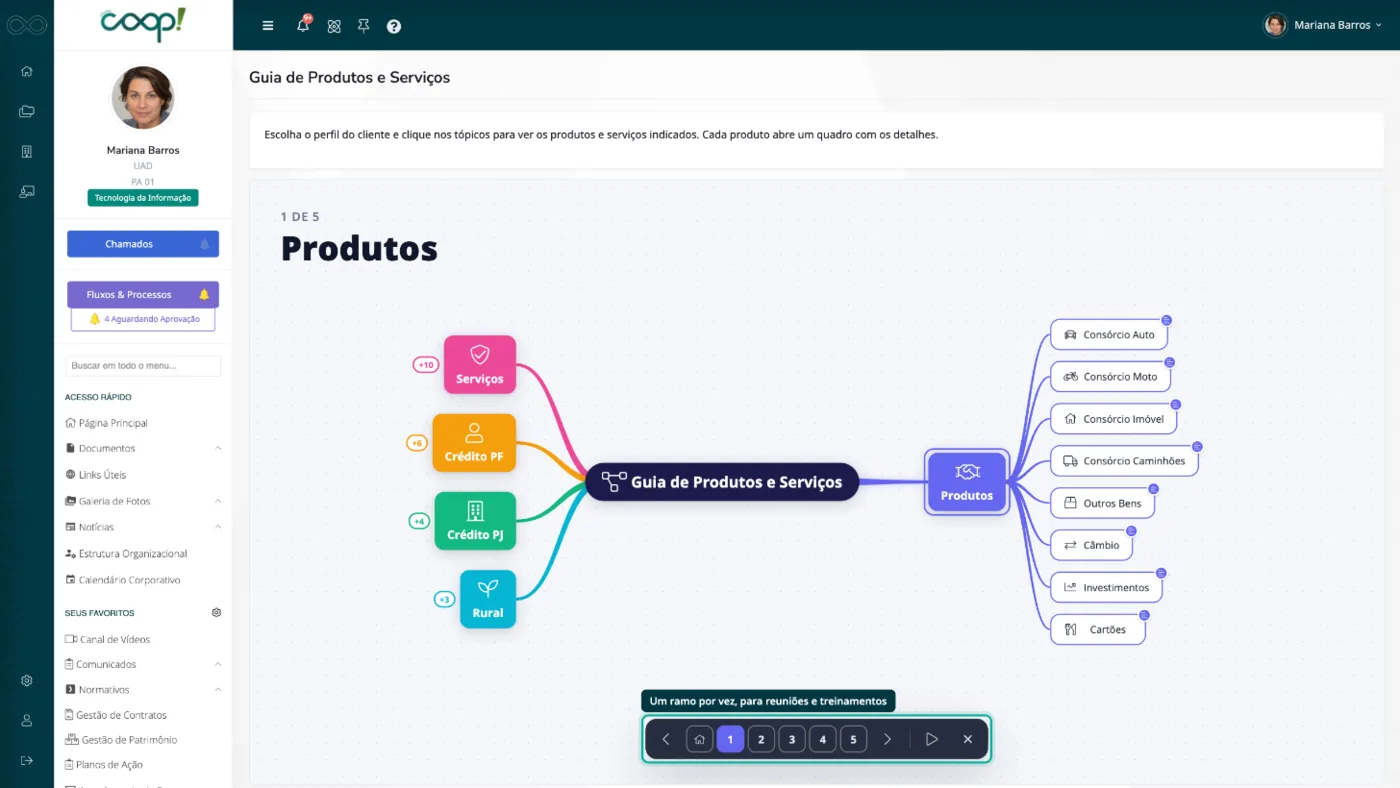Click the menu search input field
Screen dimensions: 1400x788
(143, 366)
